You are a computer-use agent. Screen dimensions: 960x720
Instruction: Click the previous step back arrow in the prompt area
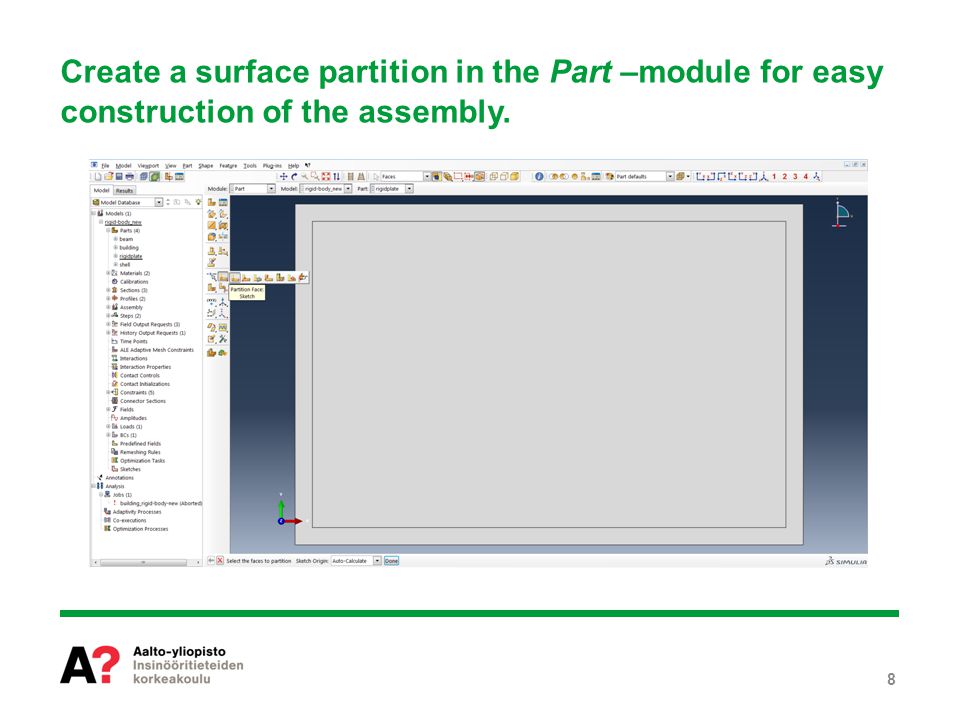211,561
